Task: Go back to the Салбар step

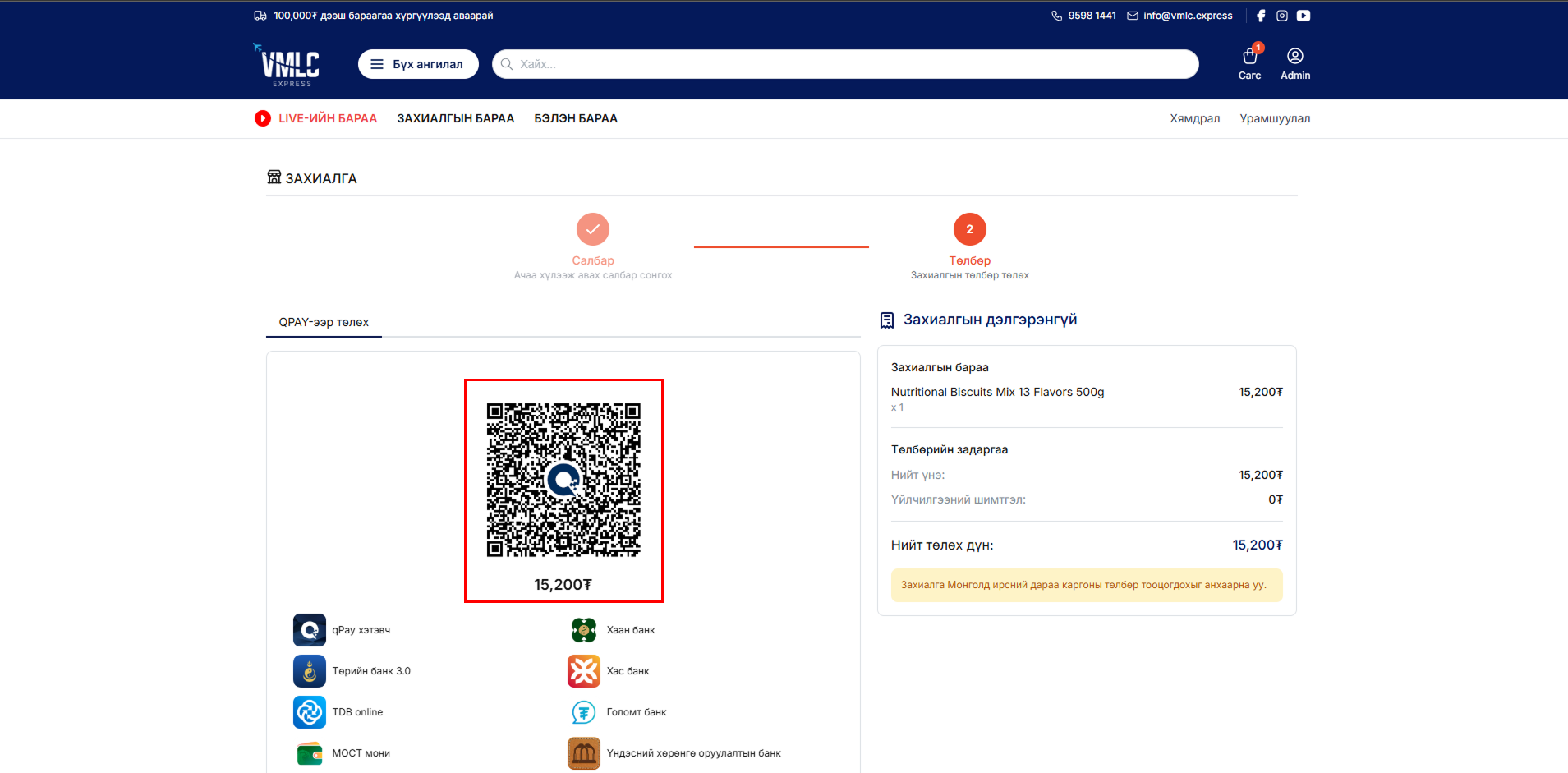Action: [x=592, y=230]
